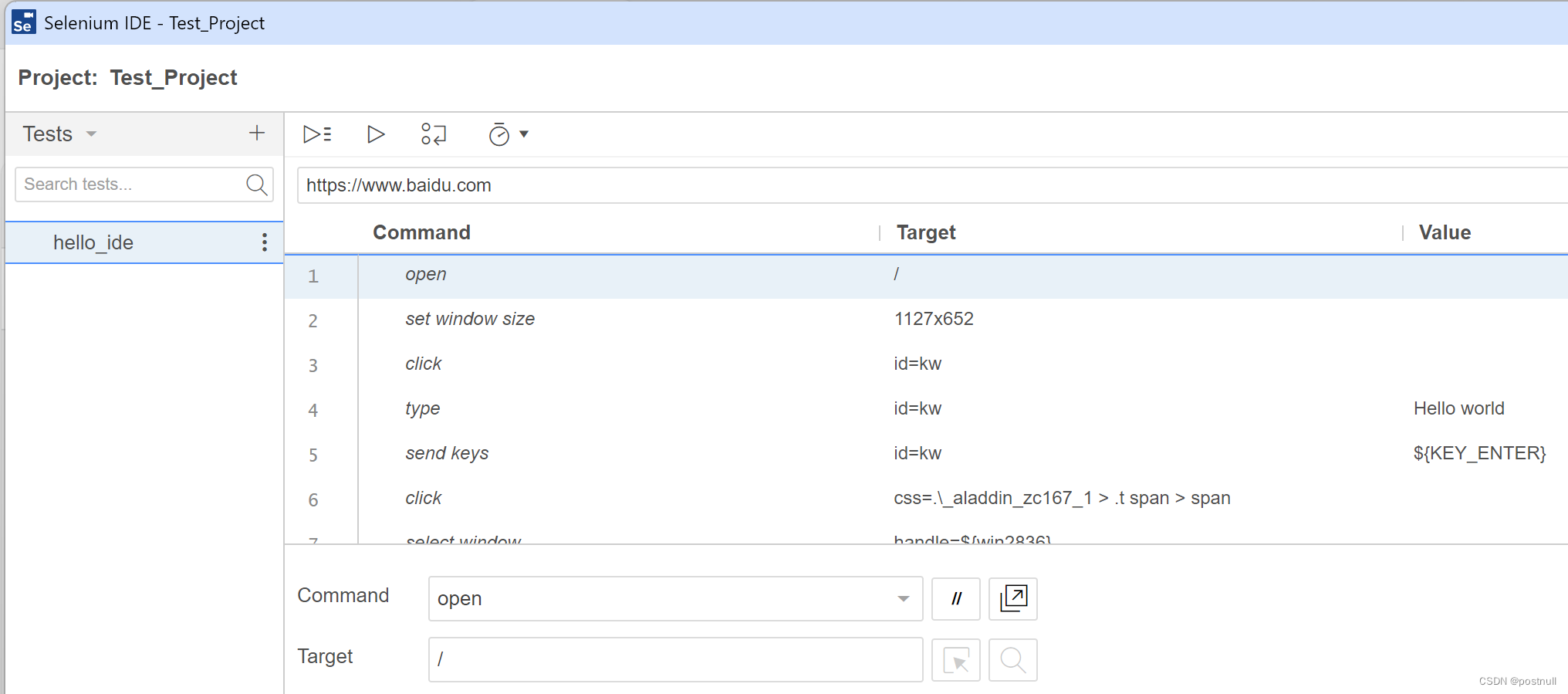Click row 1 target slash cell
The width and height of the screenshot is (1568, 694).
pos(896,274)
